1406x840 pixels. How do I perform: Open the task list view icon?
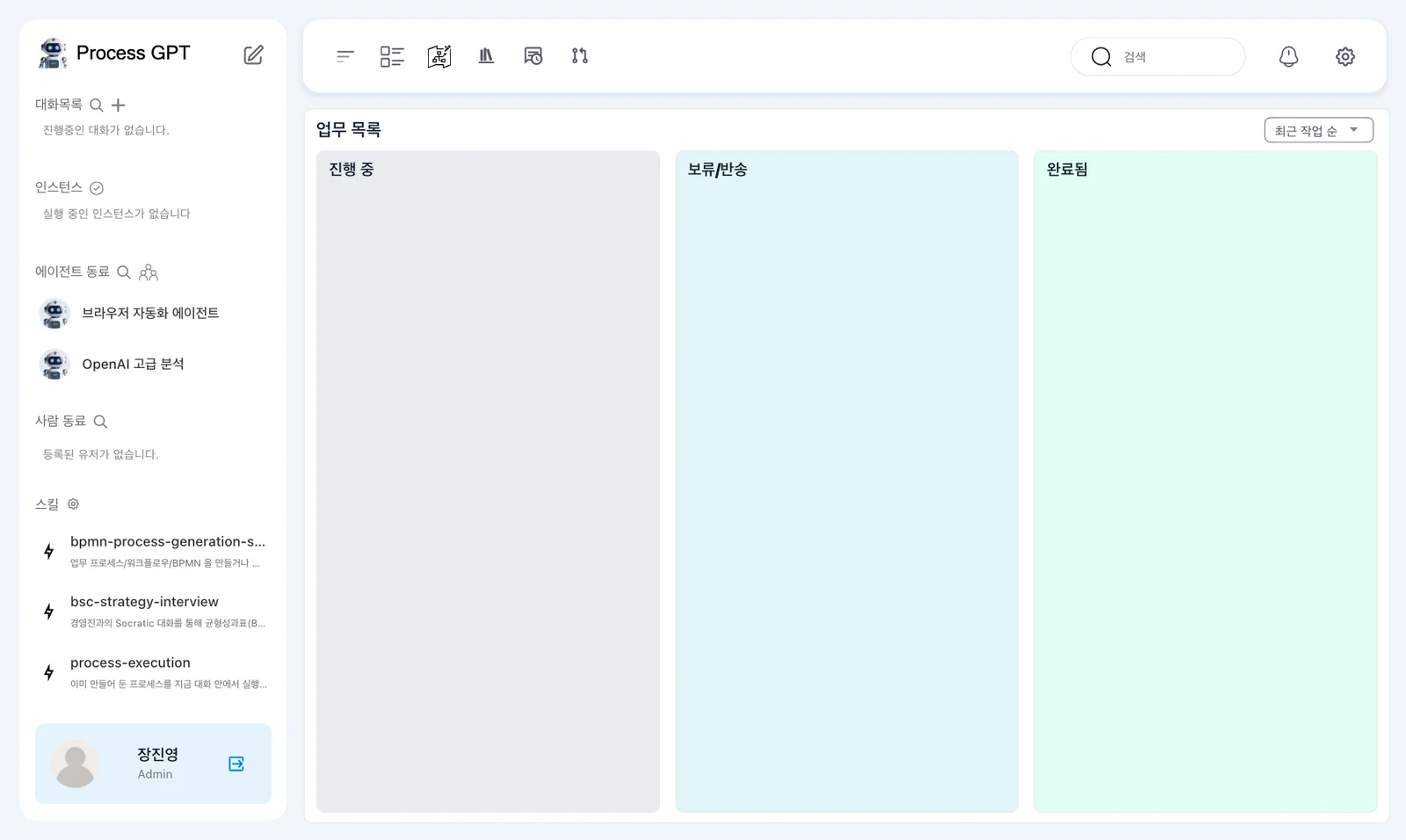(x=392, y=56)
